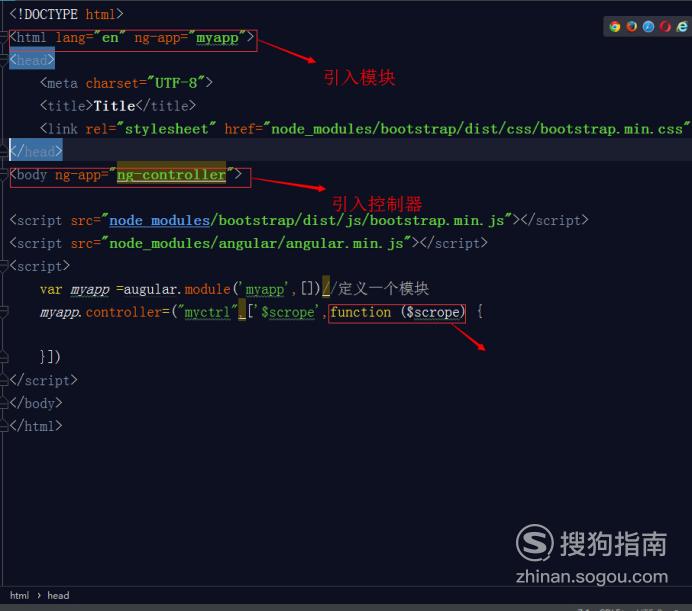This screenshot has width=692, height=611.
Task: Open the page preview in Firefox
Action: click(x=632, y=26)
